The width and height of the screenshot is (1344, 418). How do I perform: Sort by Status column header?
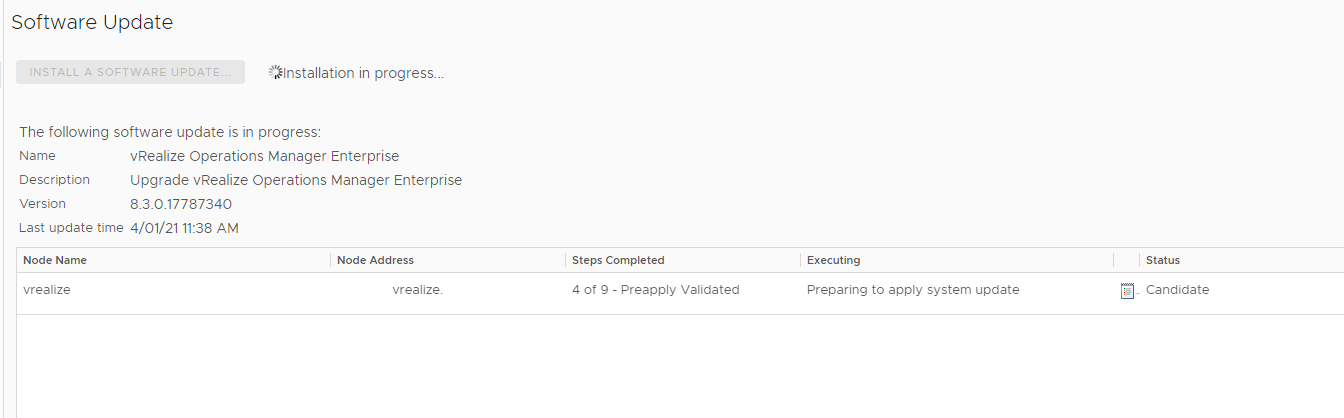(1163, 260)
